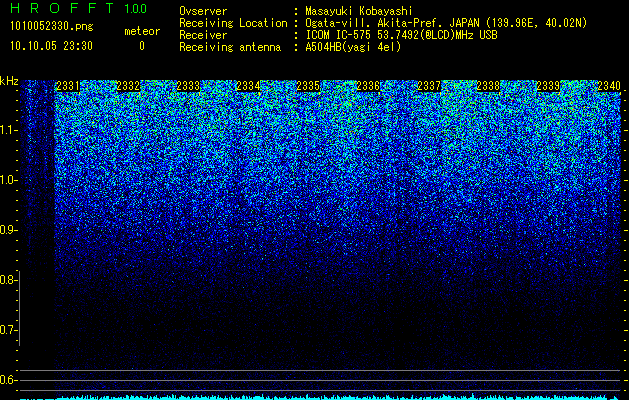
Task: Click the A504HB(yagi 4el) antenna text
Action: [x=353, y=47]
